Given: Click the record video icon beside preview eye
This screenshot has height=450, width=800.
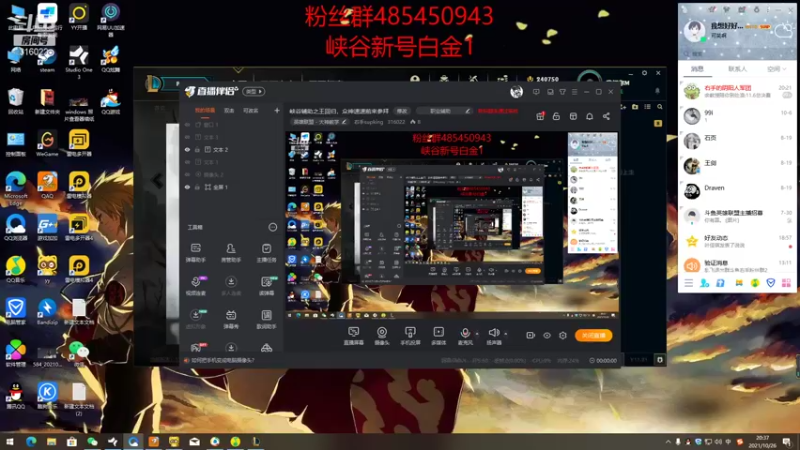Looking at the screenshot, I should [530, 335].
